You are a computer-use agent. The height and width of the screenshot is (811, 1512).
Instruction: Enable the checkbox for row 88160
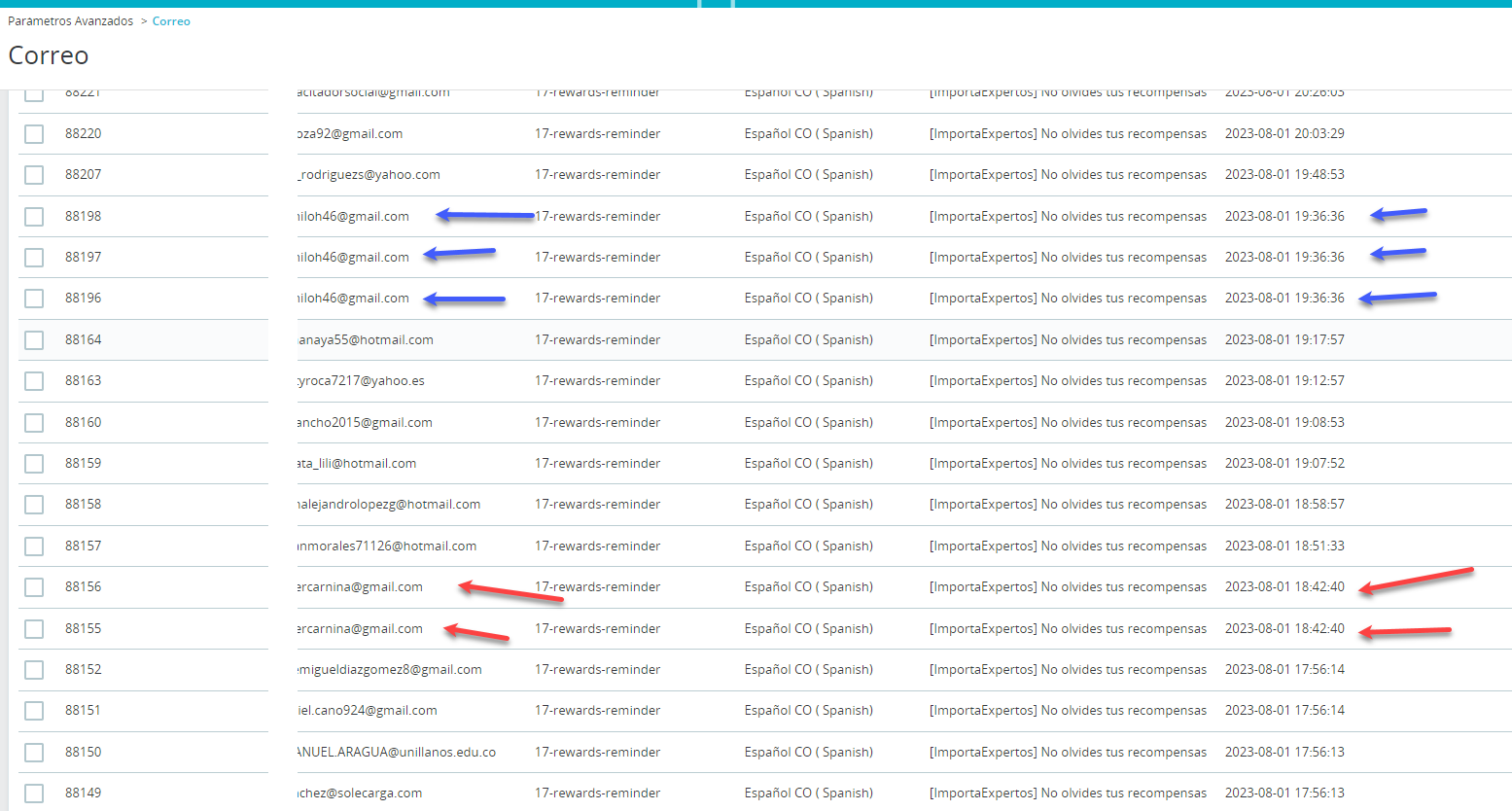coord(34,422)
